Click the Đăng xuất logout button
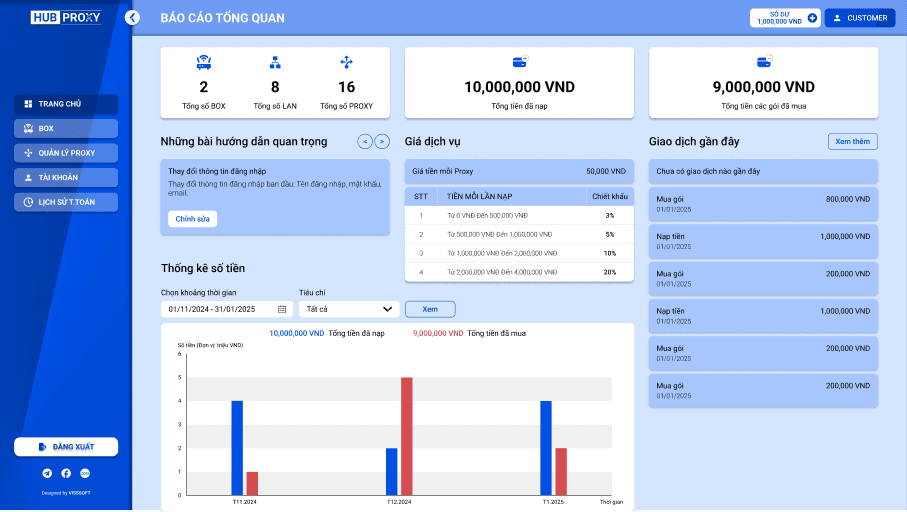Viewport: 907px width, 512px height. coord(66,447)
